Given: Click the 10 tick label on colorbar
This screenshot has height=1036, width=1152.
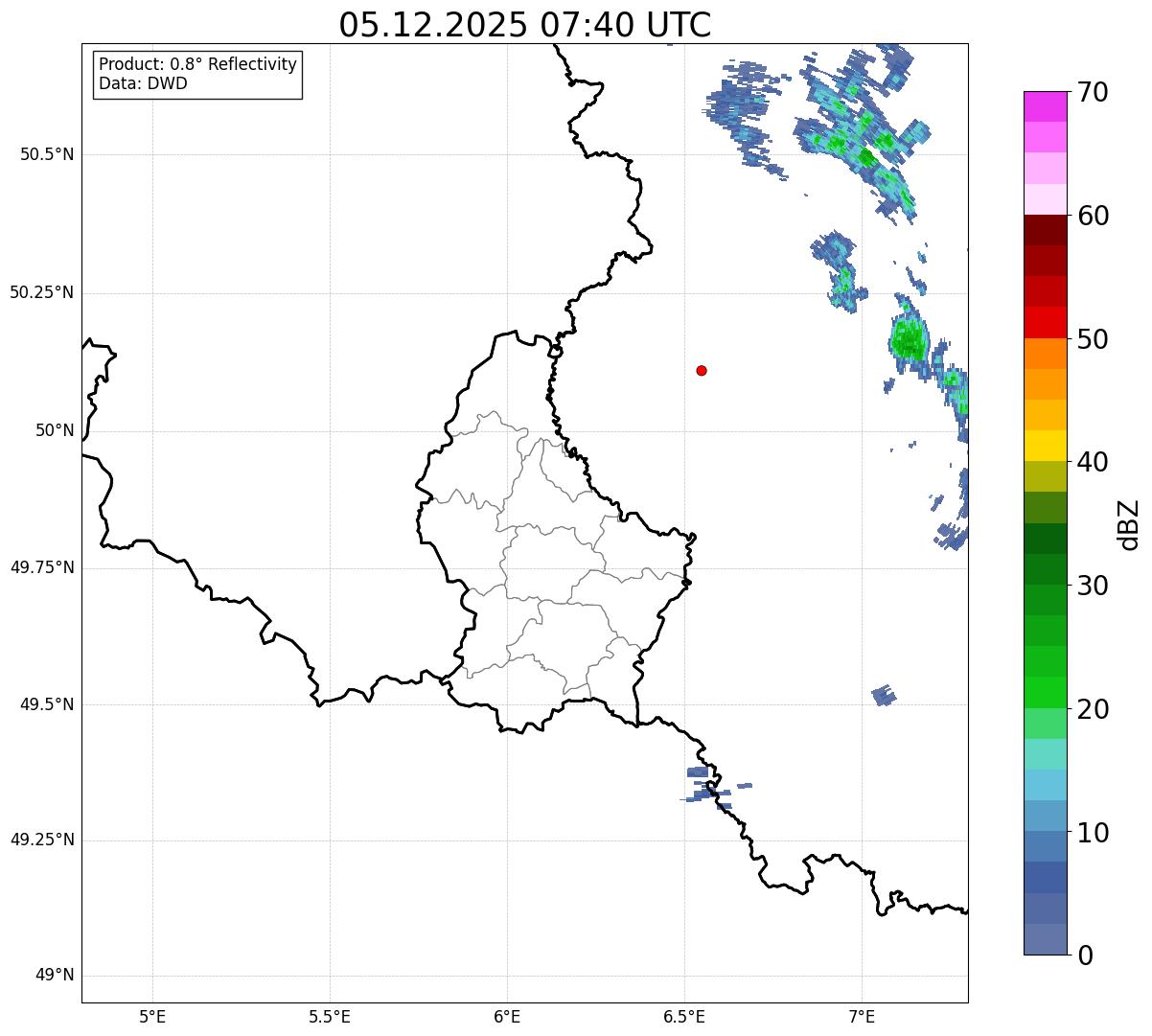Looking at the screenshot, I should 1093,833.
